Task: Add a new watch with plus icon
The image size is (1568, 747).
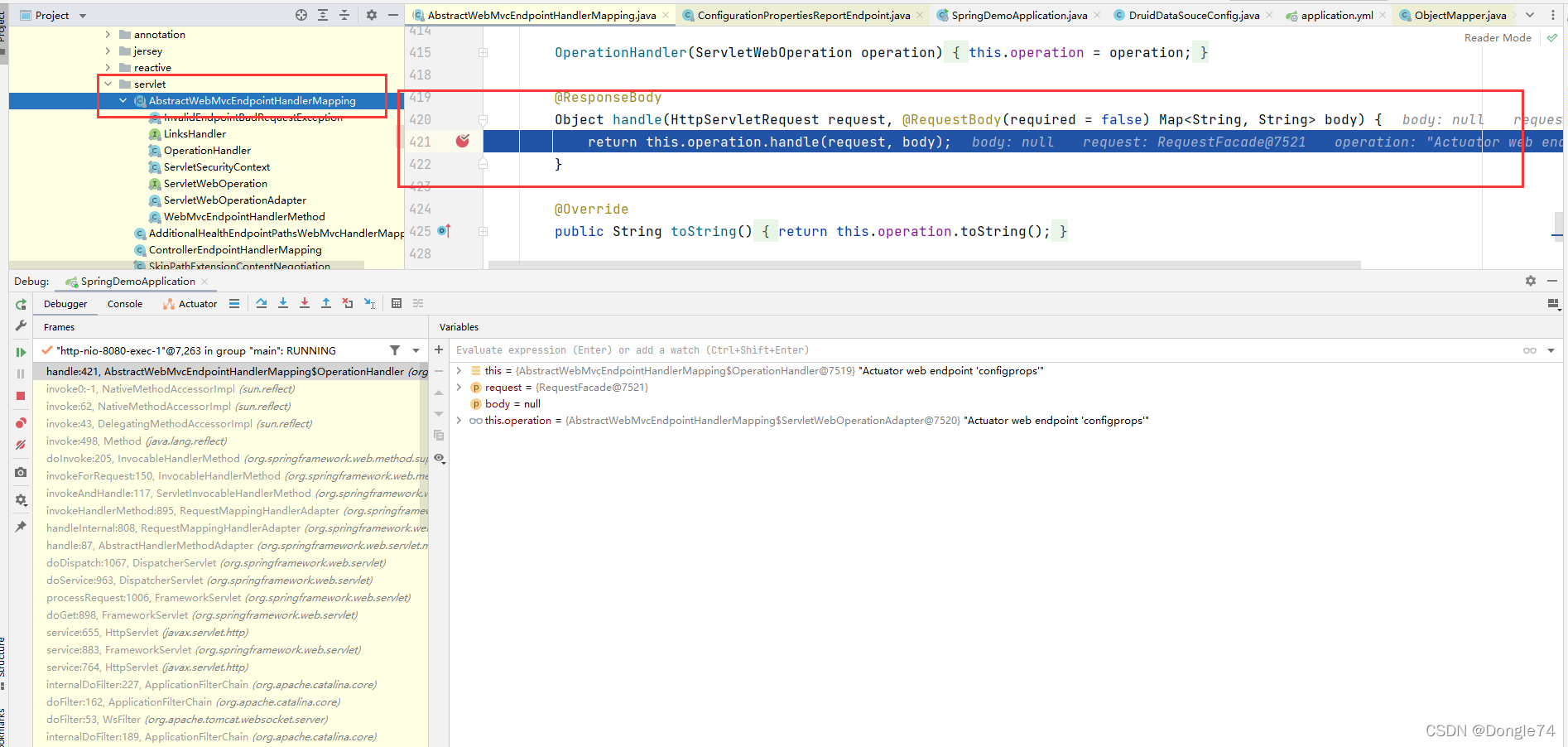Action: click(x=439, y=349)
